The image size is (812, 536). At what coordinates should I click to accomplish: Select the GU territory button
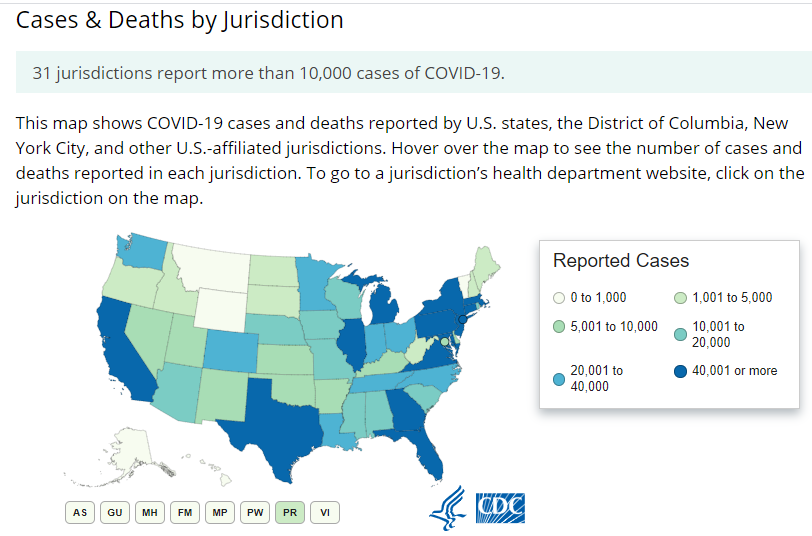point(115,513)
